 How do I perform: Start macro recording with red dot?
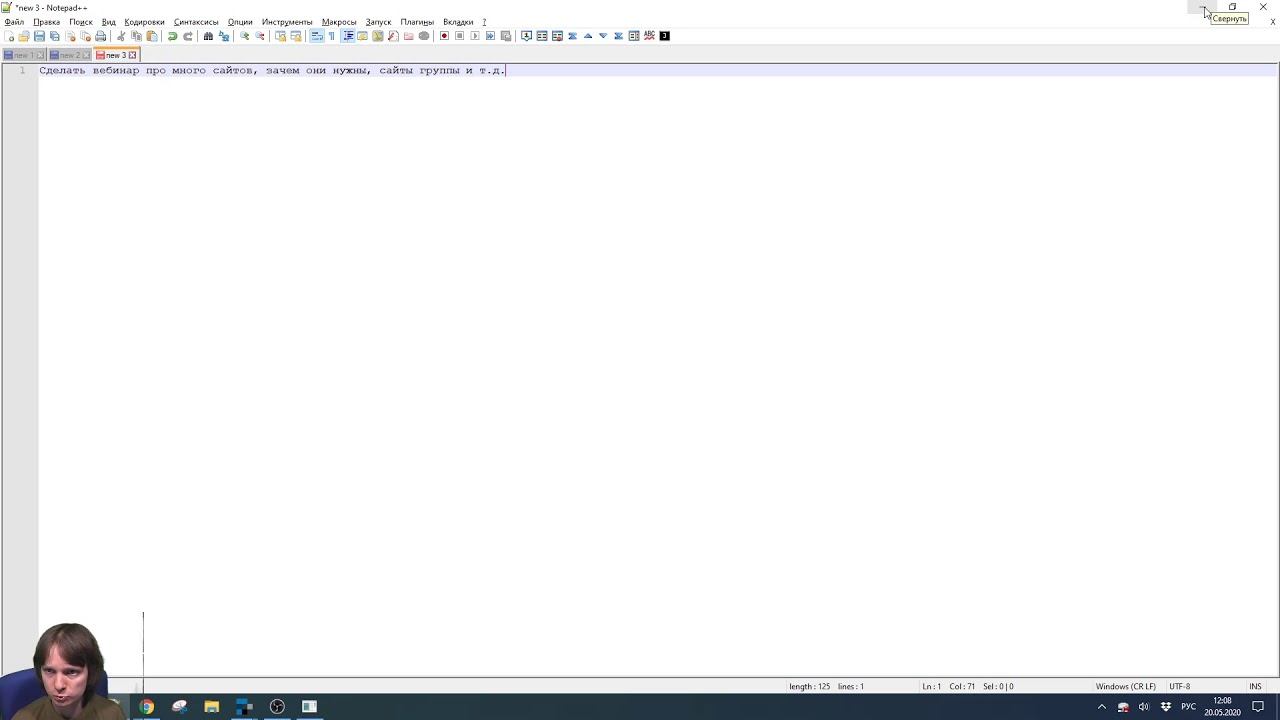tap(444, 36)
